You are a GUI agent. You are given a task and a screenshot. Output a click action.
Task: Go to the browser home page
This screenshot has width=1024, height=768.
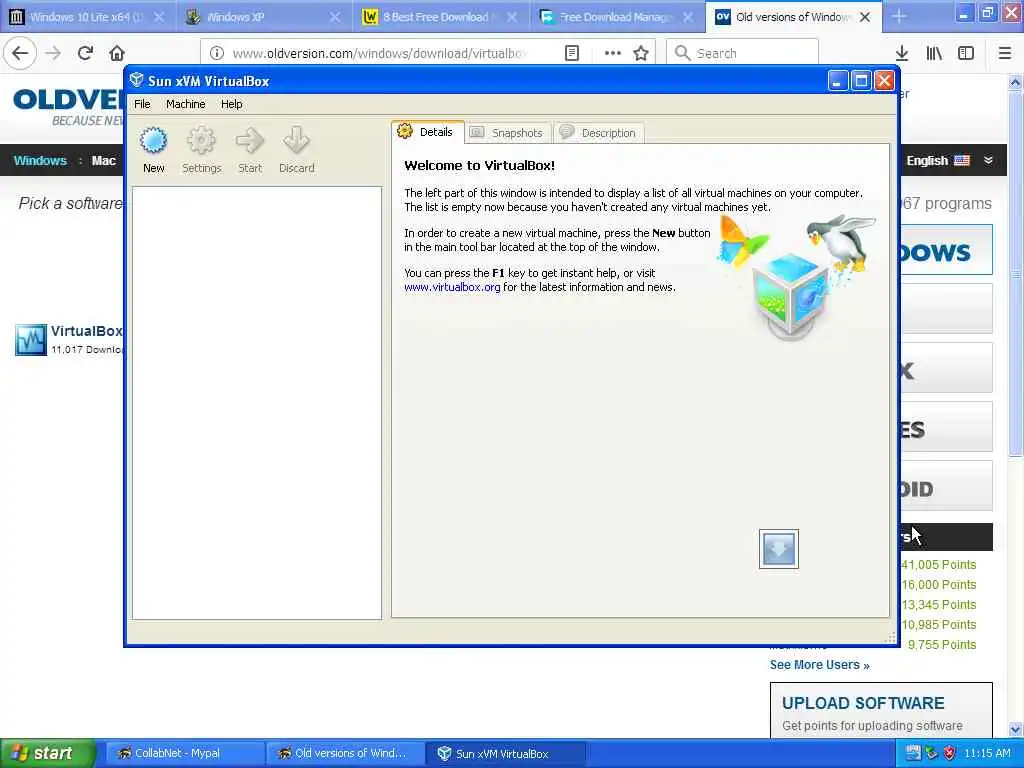[x=117, y=53]
